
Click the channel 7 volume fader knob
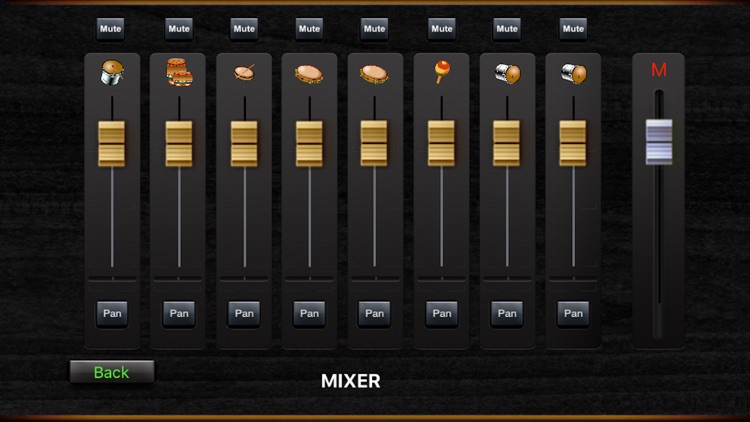pos(506,144)
